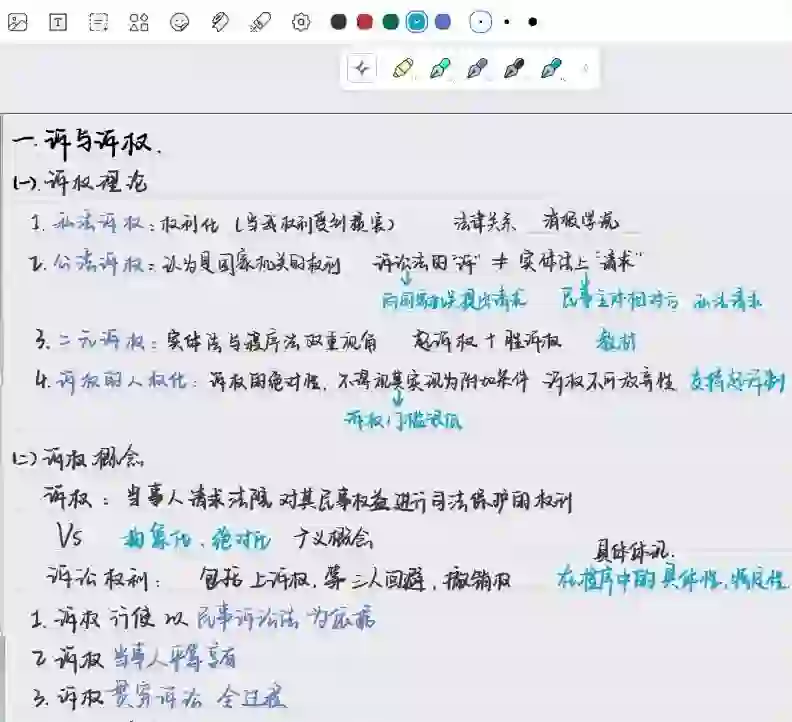Open the shapes tool
Viewport: 792px width, 722px height.
pos(139,22)
